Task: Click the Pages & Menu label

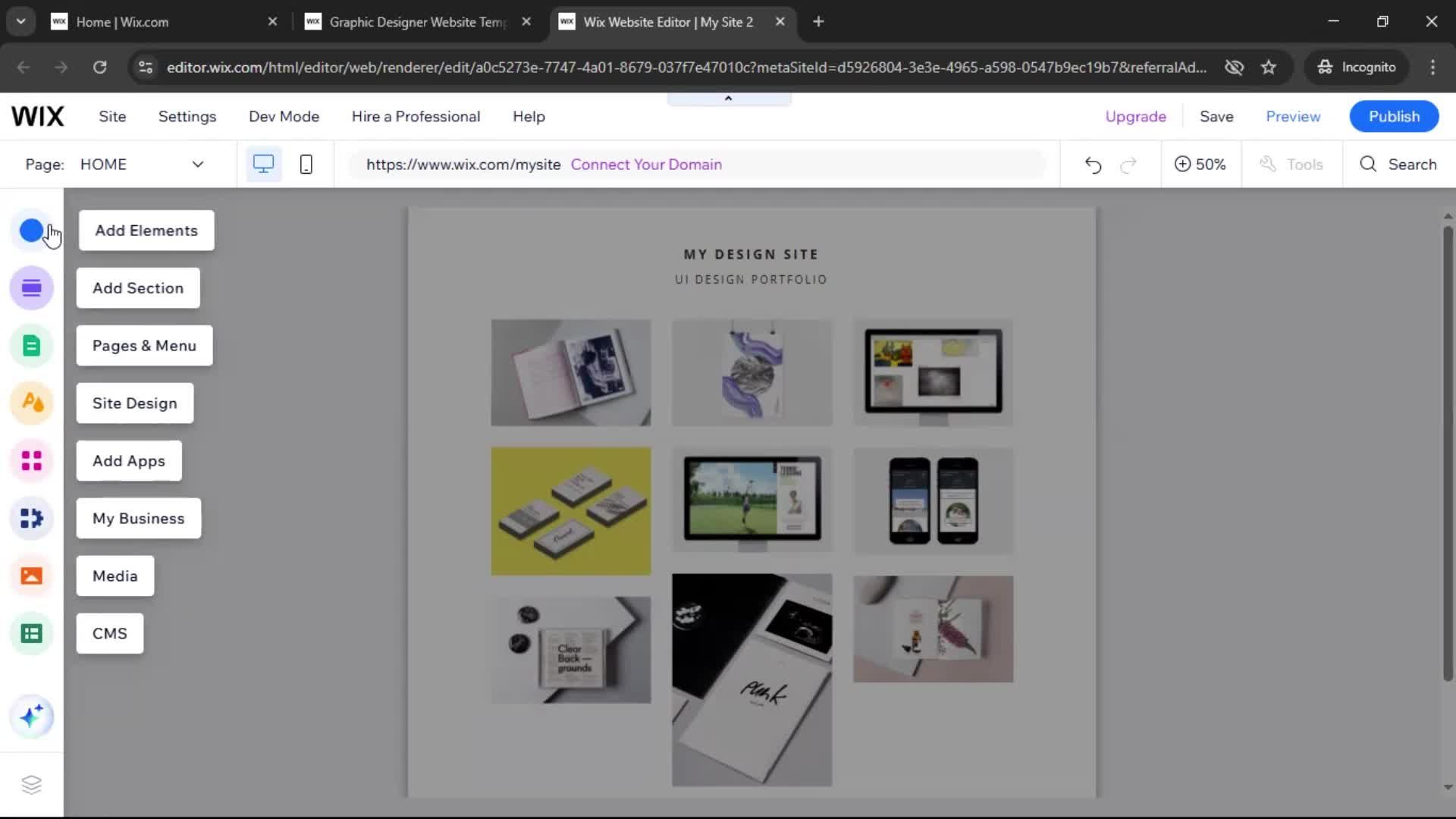Action: 144,346
